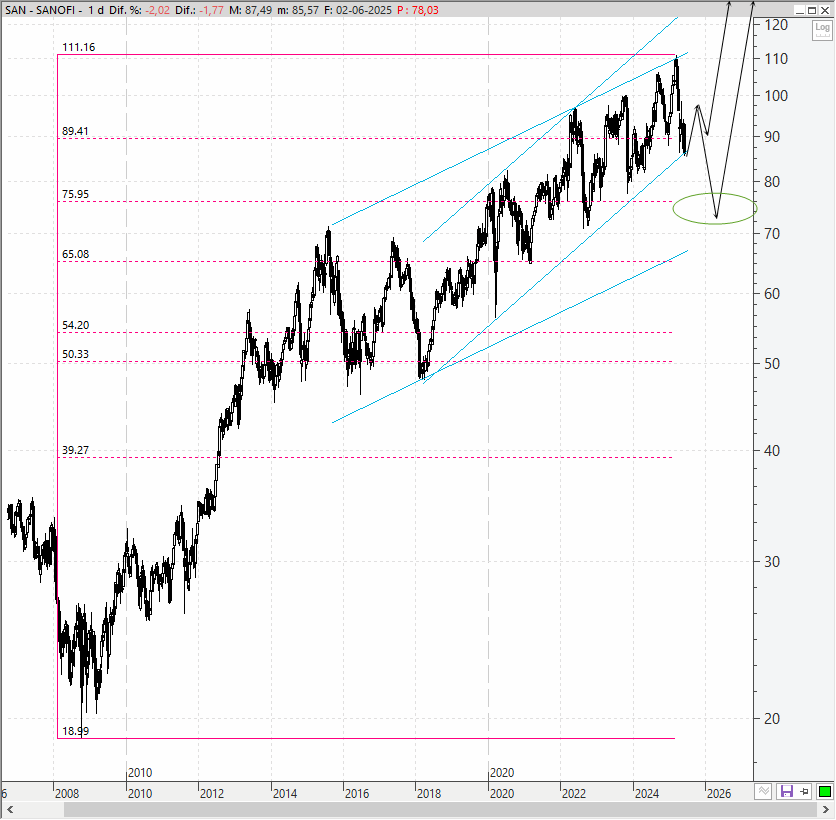Screen dimensions: 836x820
Task: Click the green square status indicator
Action: [x=824, y=791]
